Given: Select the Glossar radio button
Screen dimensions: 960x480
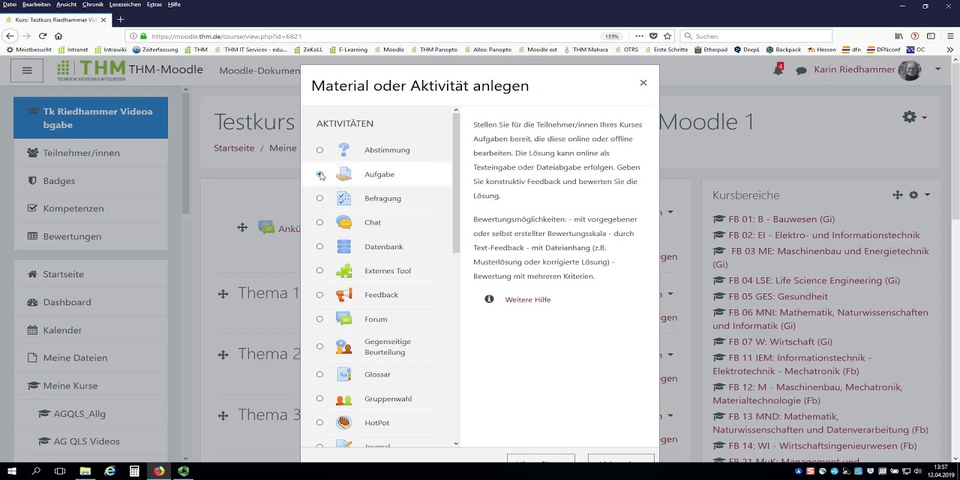Looking at the screenshot, I should (320, 374).
